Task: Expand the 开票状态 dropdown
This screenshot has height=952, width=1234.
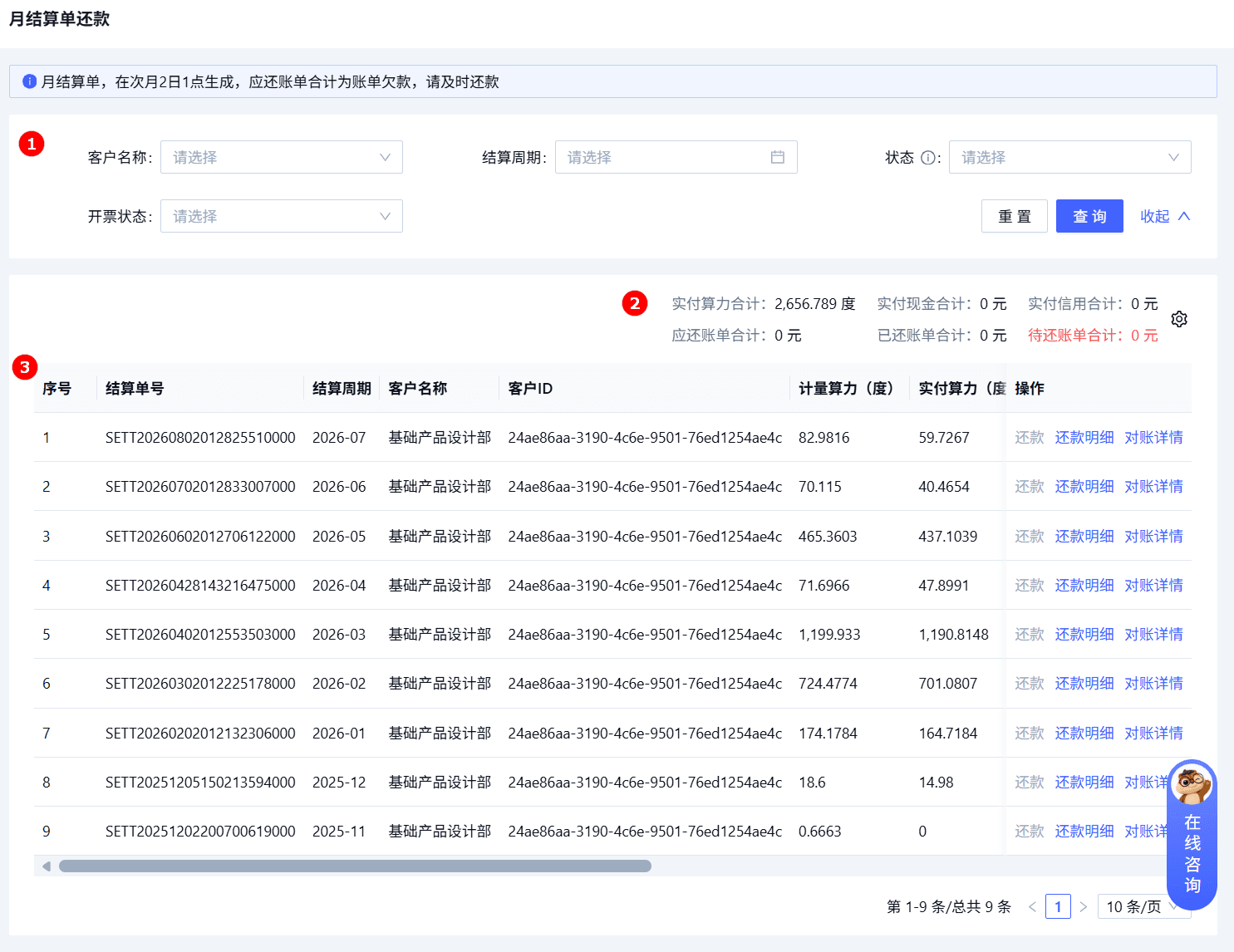Action: pos(282,216)
